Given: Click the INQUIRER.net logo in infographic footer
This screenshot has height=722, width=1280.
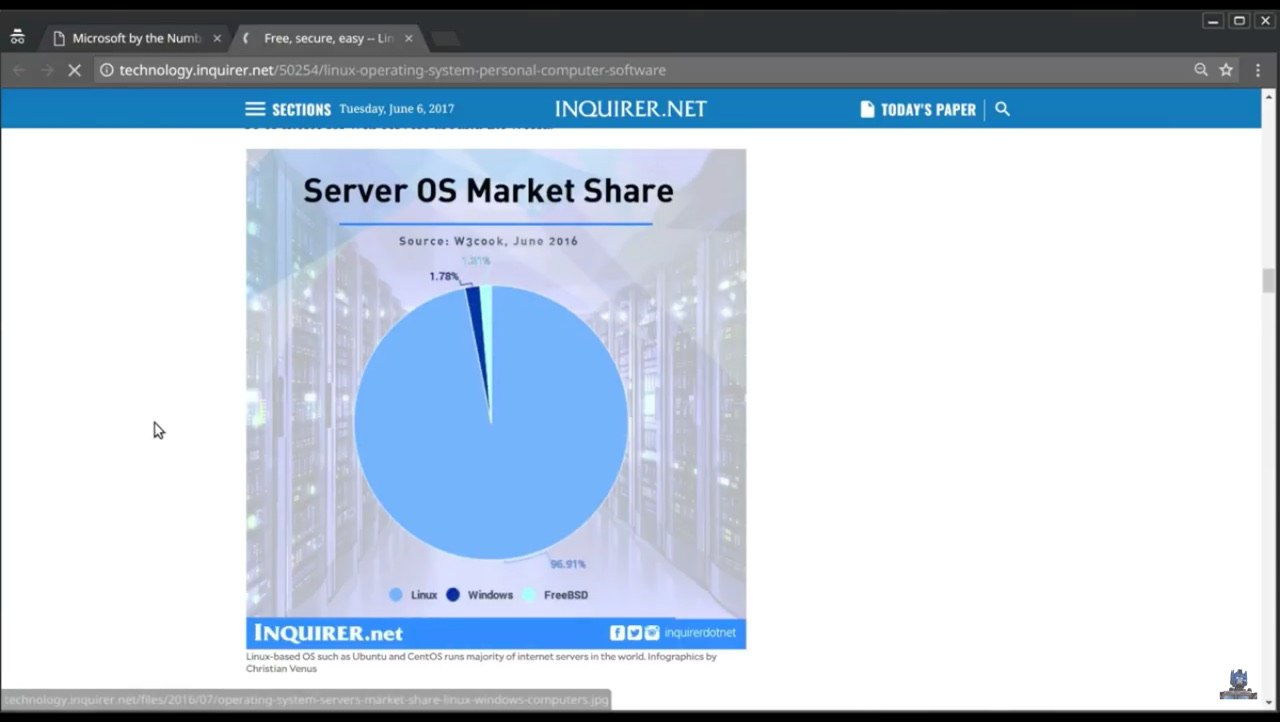Looking at the screenshot, I should [x=328, y=633].
